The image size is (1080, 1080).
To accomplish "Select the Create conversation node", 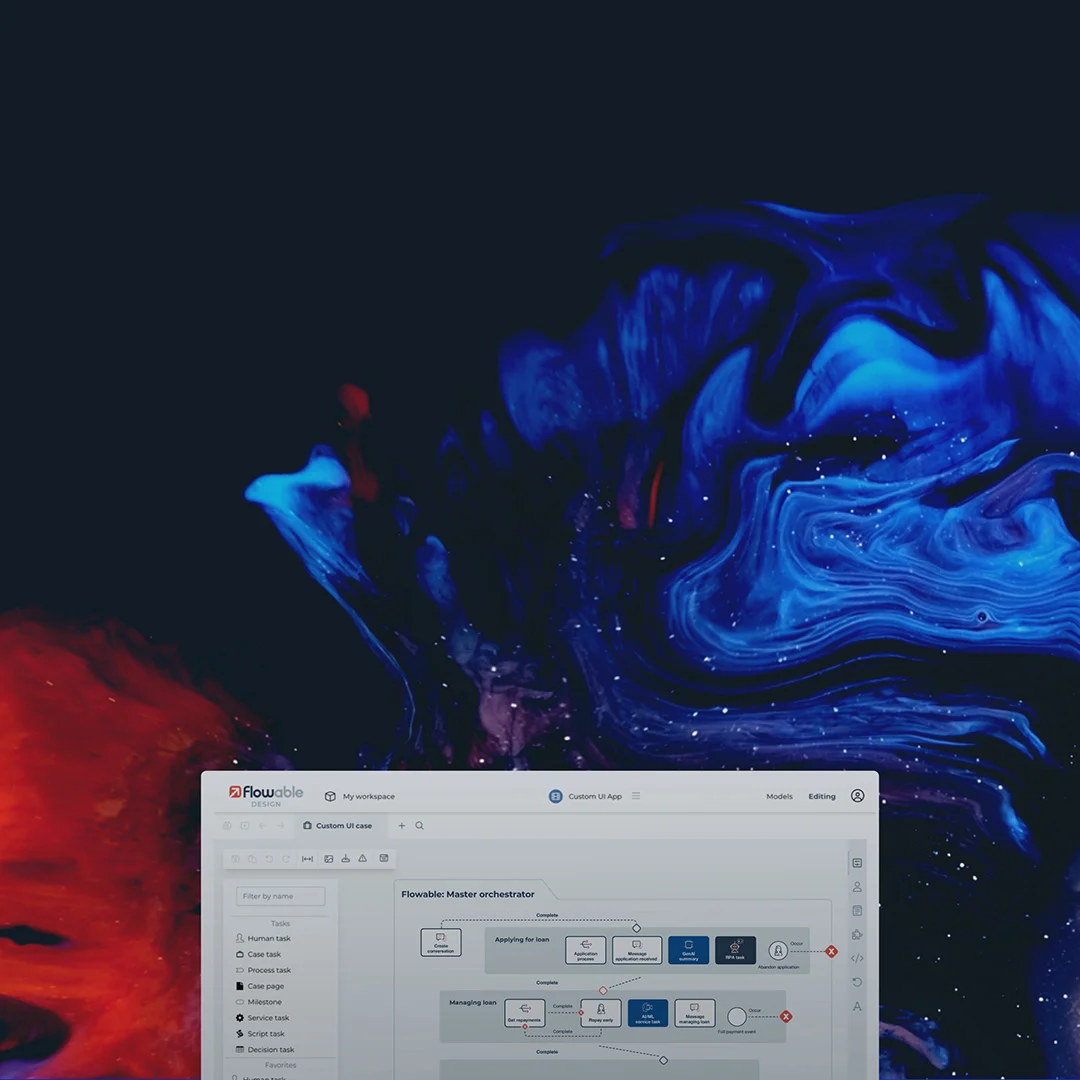I will click(441, 942).
